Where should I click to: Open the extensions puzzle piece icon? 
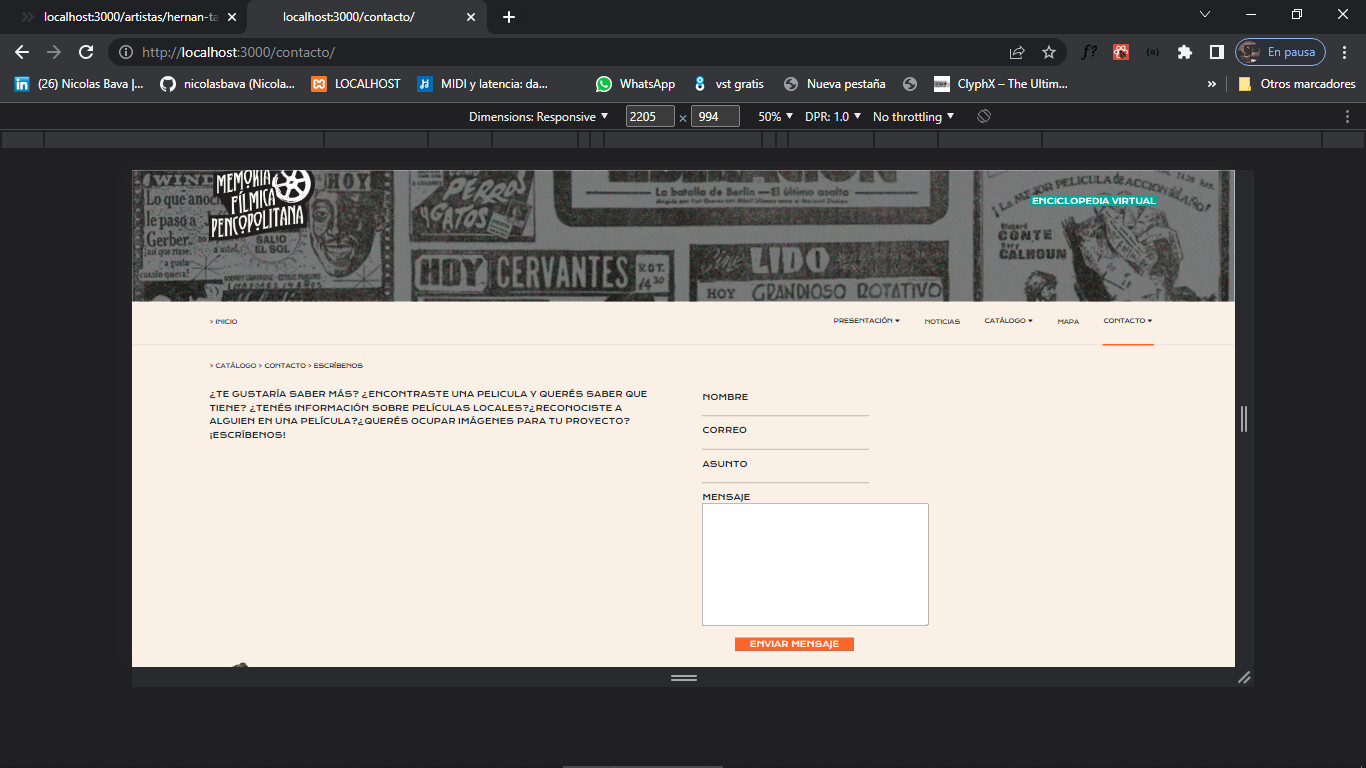point(1184,52)
